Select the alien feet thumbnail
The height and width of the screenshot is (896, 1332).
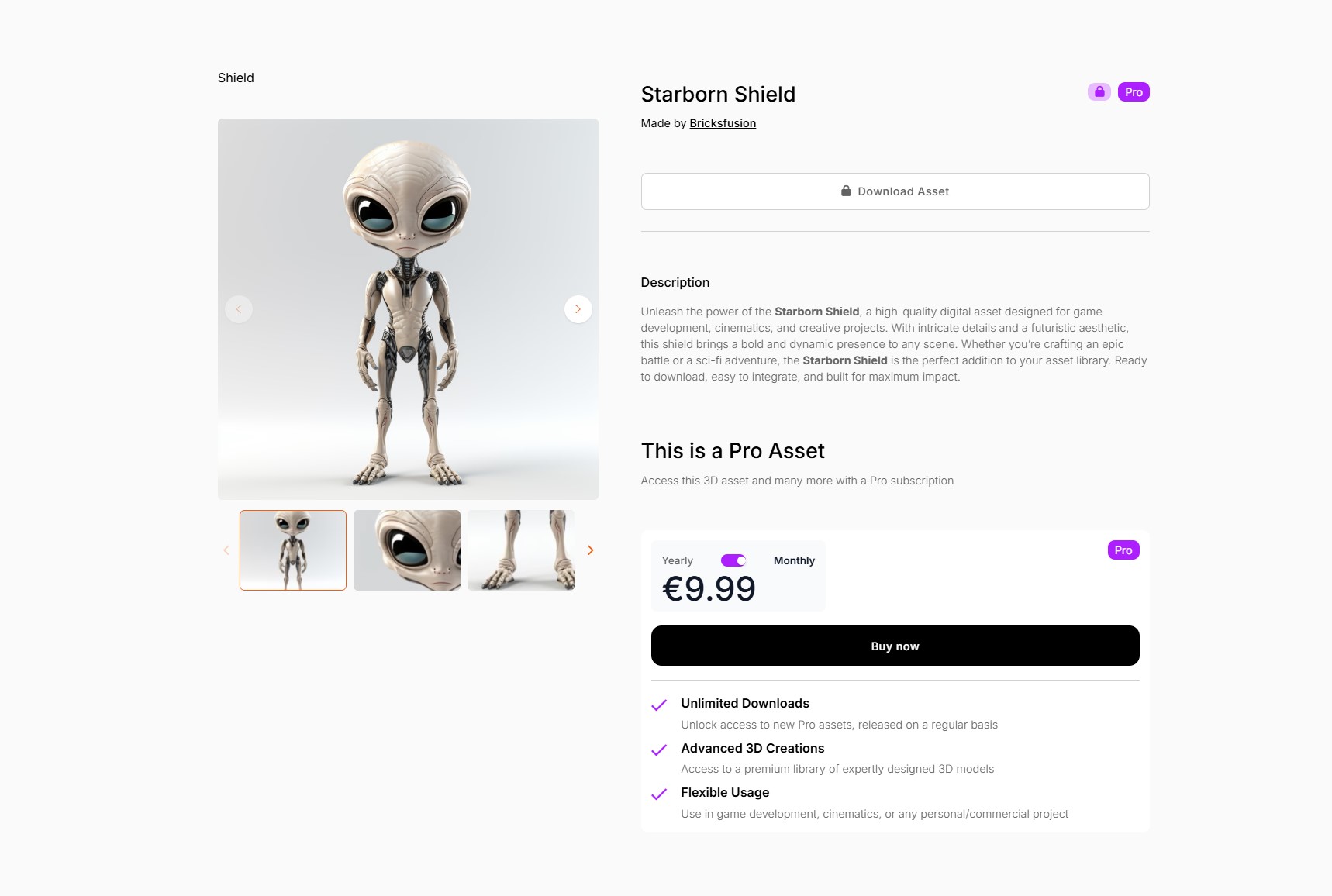(x=521, y=550)
